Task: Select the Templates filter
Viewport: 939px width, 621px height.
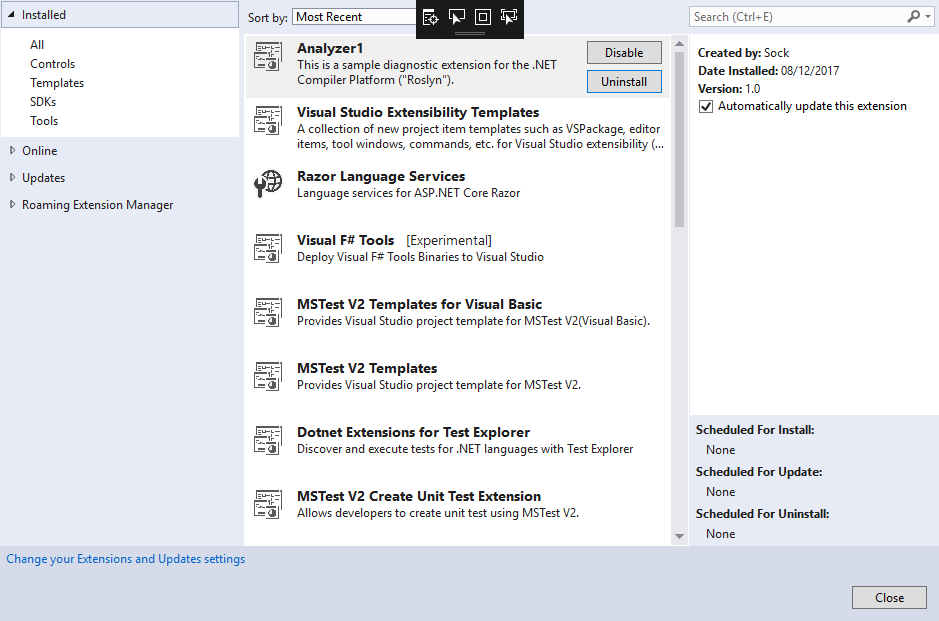Action: (x=57, y=83)
